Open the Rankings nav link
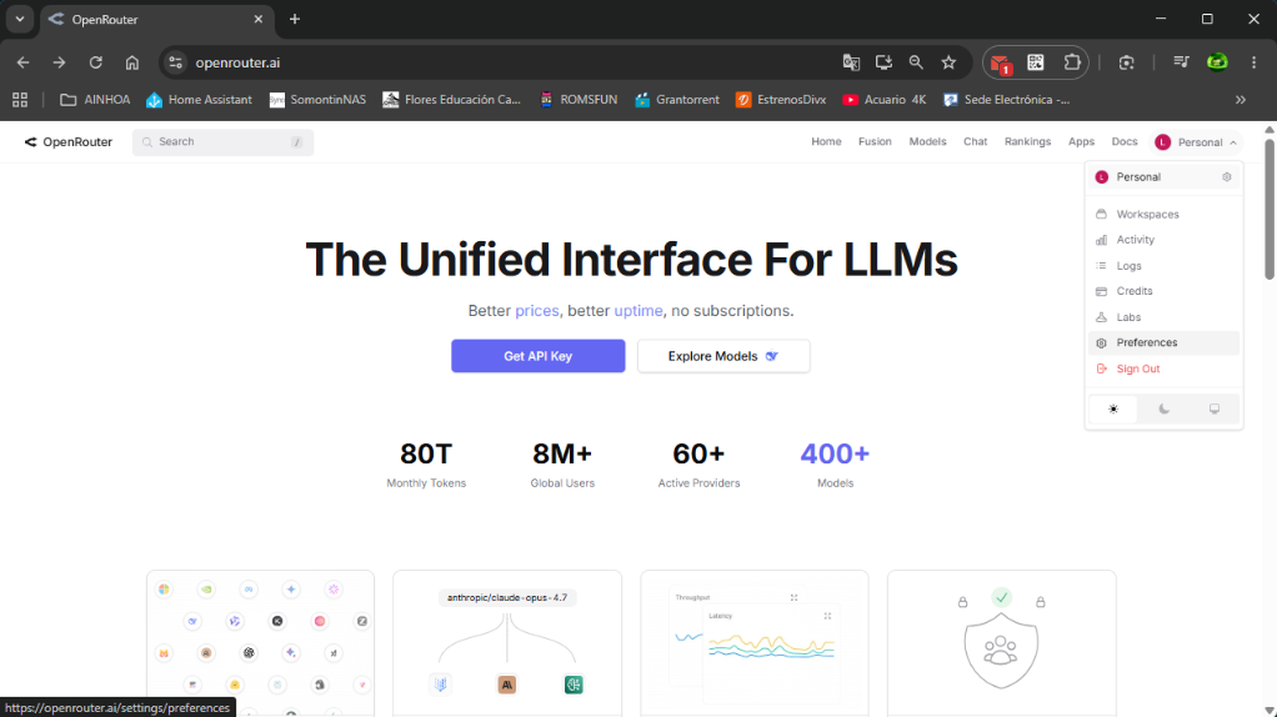 pos(1028,142)
